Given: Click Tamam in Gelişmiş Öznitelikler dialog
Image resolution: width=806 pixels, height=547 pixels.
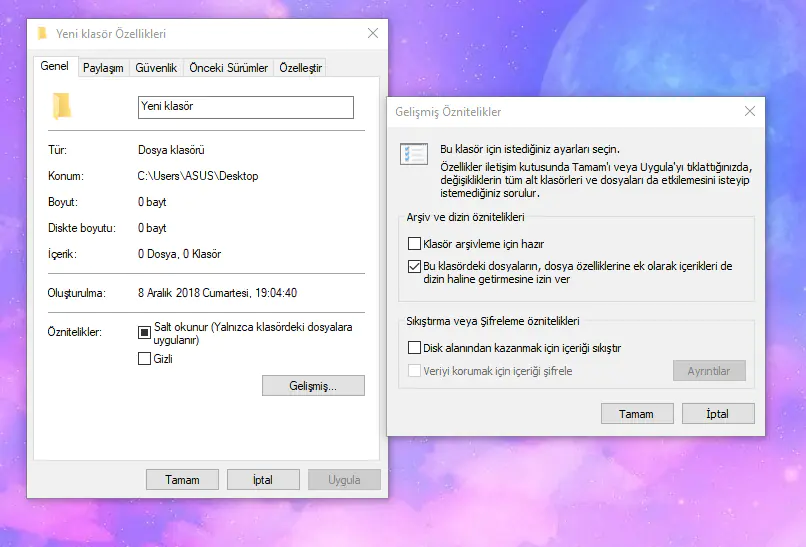Looking at the screenshot, I should [637, 414].
